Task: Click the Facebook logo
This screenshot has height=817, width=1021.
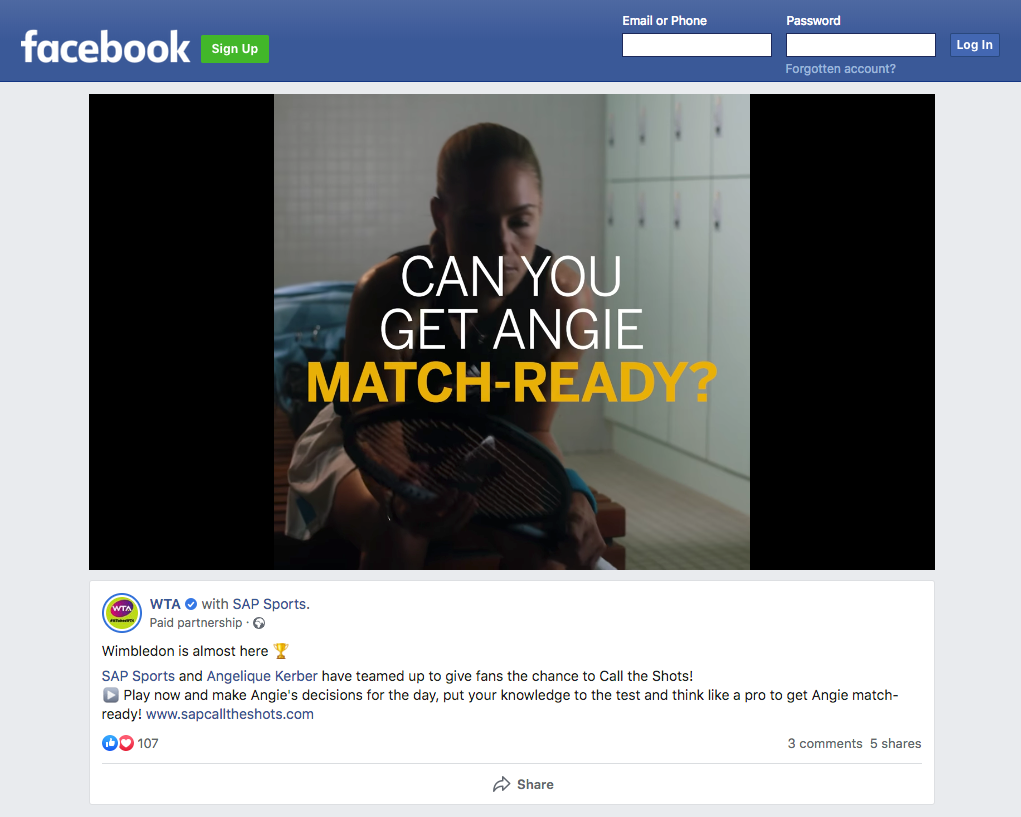Action: click(105, 48)
